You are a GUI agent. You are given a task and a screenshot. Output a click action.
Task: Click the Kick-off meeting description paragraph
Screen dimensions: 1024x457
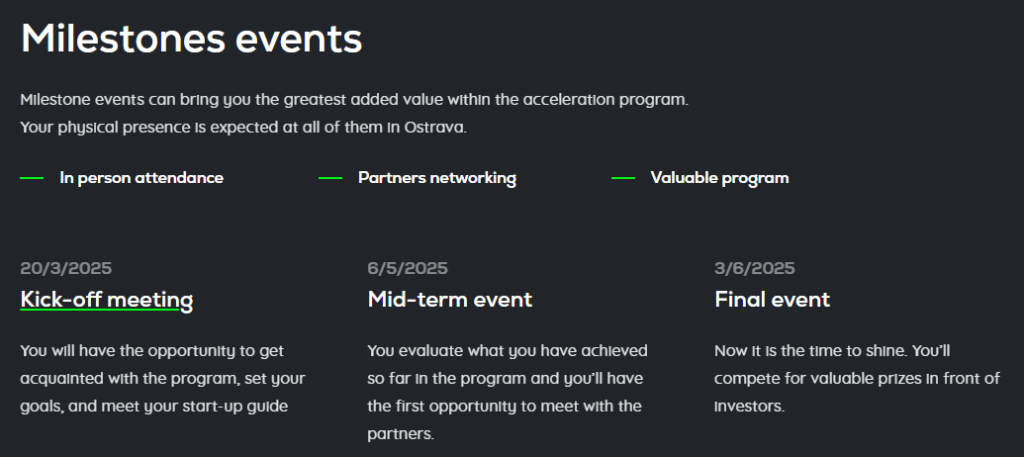(162, 379)
